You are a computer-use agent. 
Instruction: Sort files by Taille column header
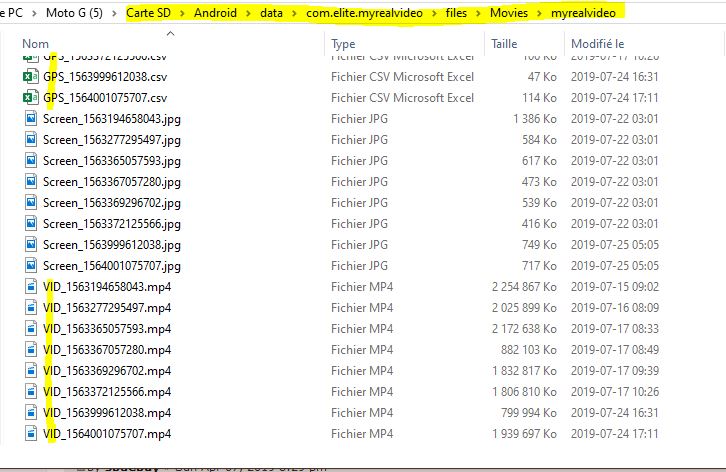tap(505, 45)
